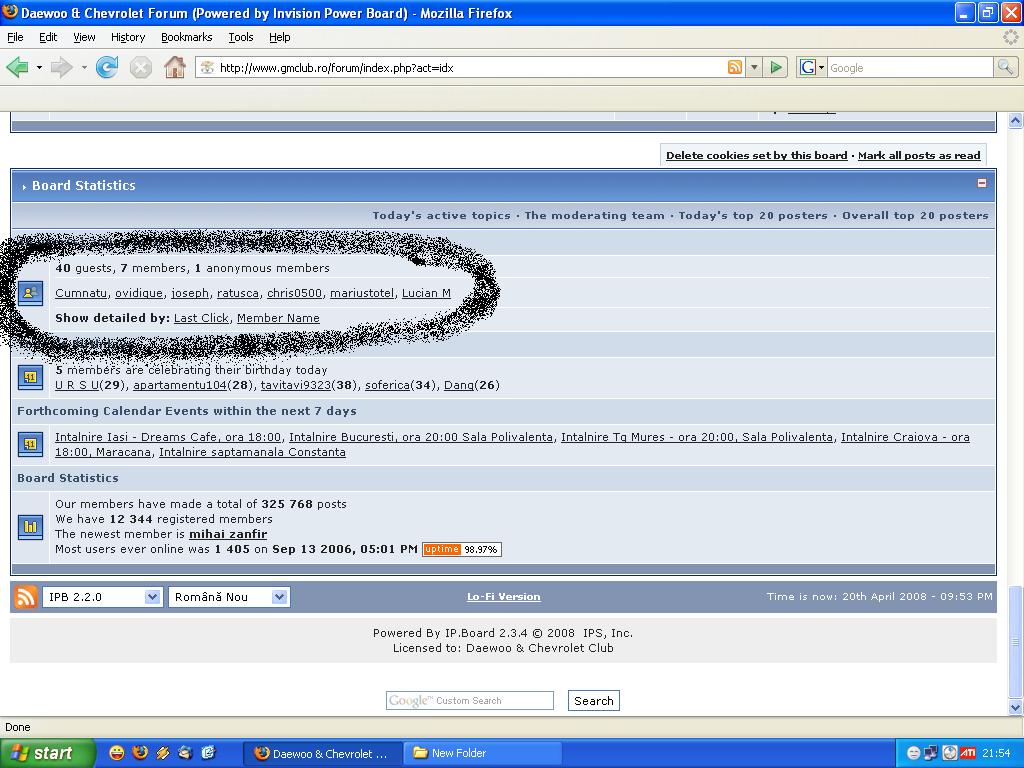
Task: Open Intalnire saptamanala Constanta event
Action: click(252, 452)
